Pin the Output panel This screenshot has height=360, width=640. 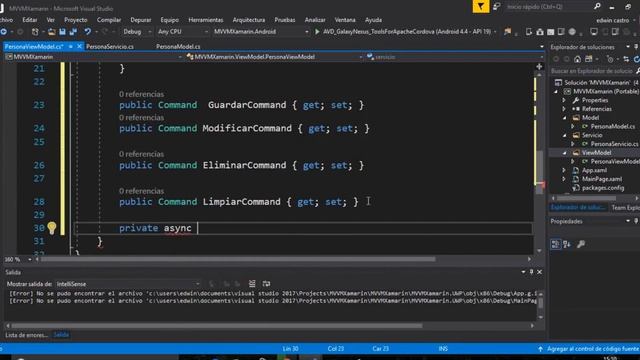pyautogui.click(x=531, y=272)
